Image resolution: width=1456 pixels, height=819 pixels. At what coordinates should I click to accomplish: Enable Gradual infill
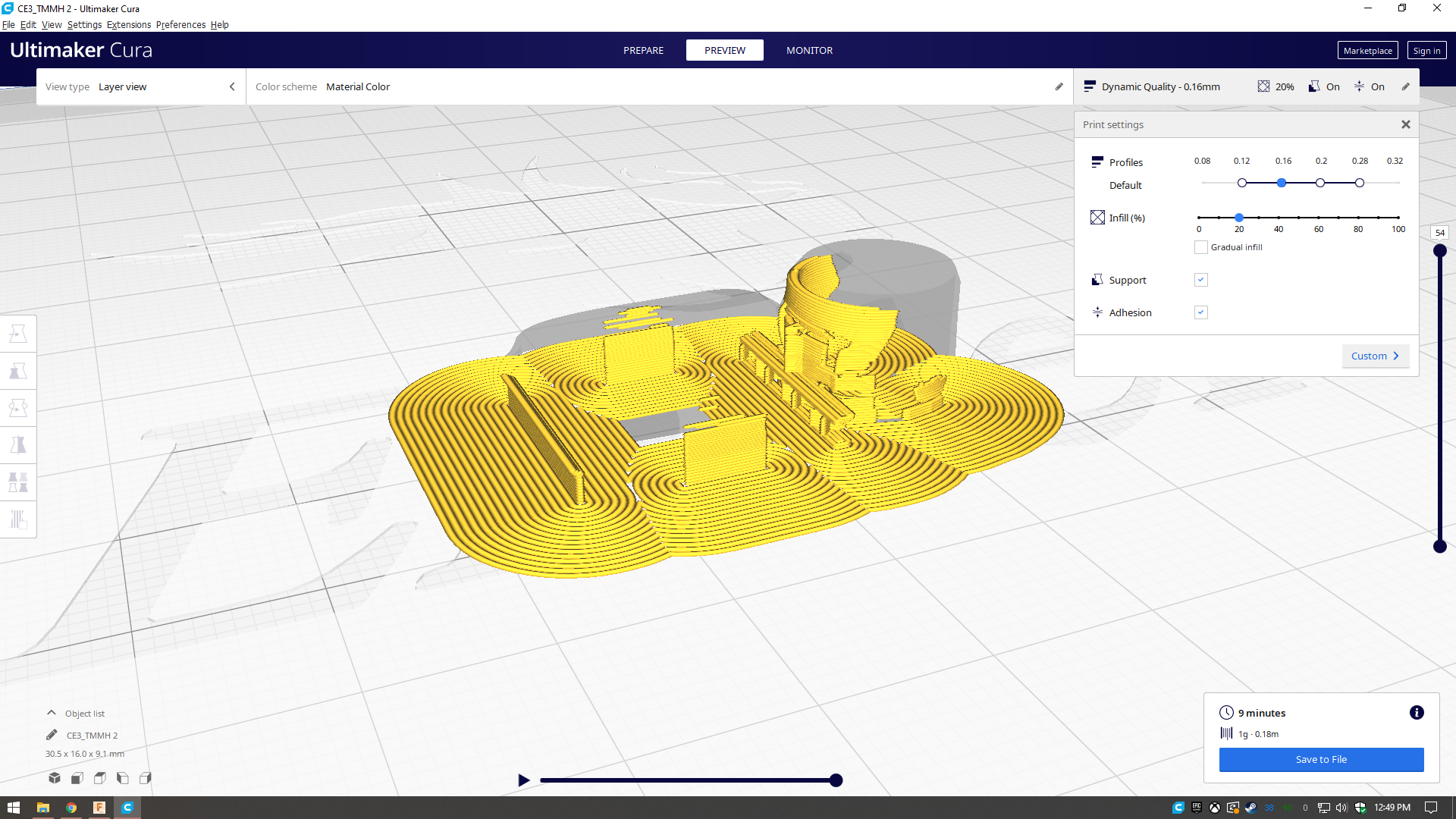point(1200,246)
